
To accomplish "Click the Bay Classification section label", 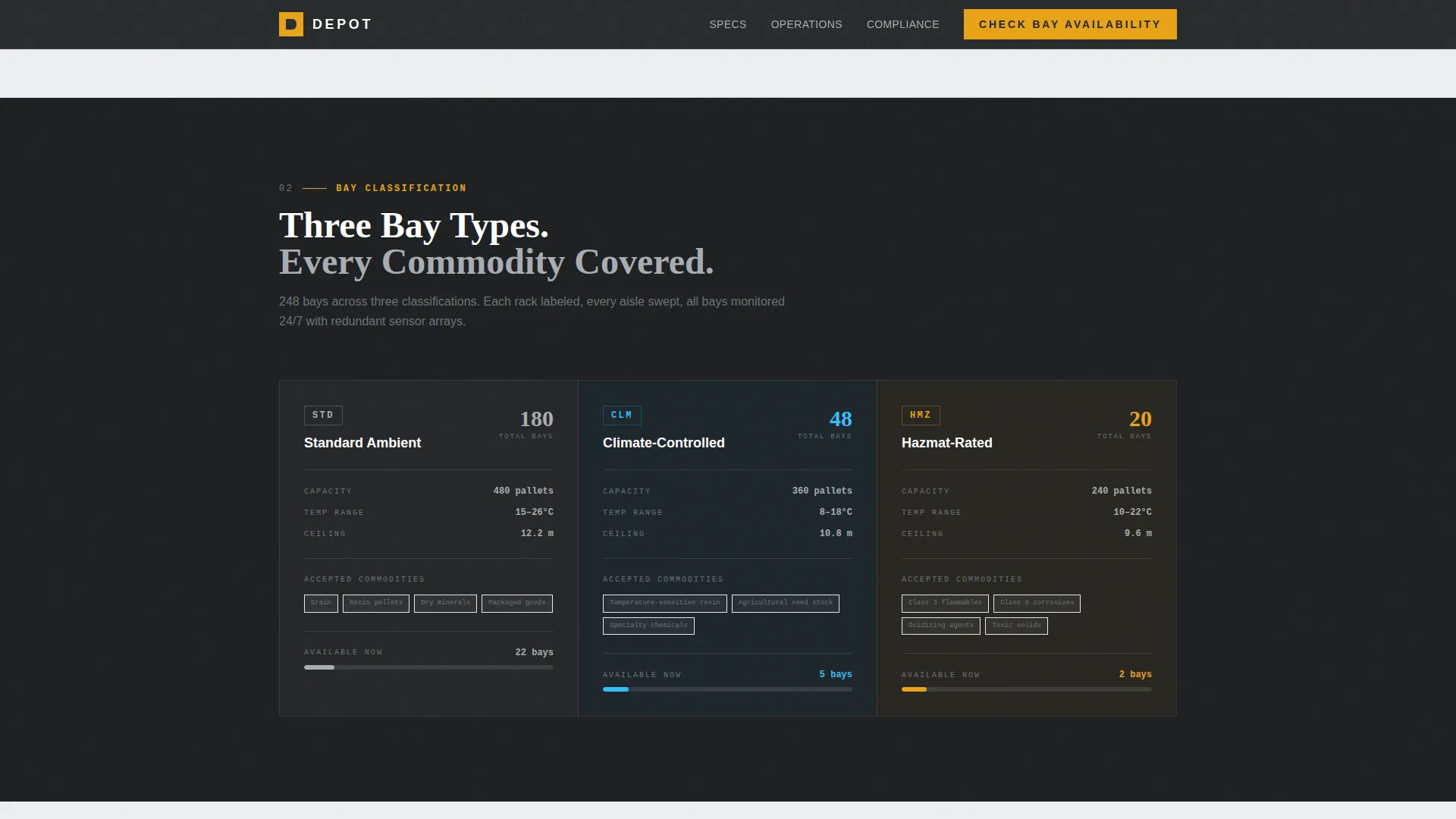I will [x=401, y=188].
